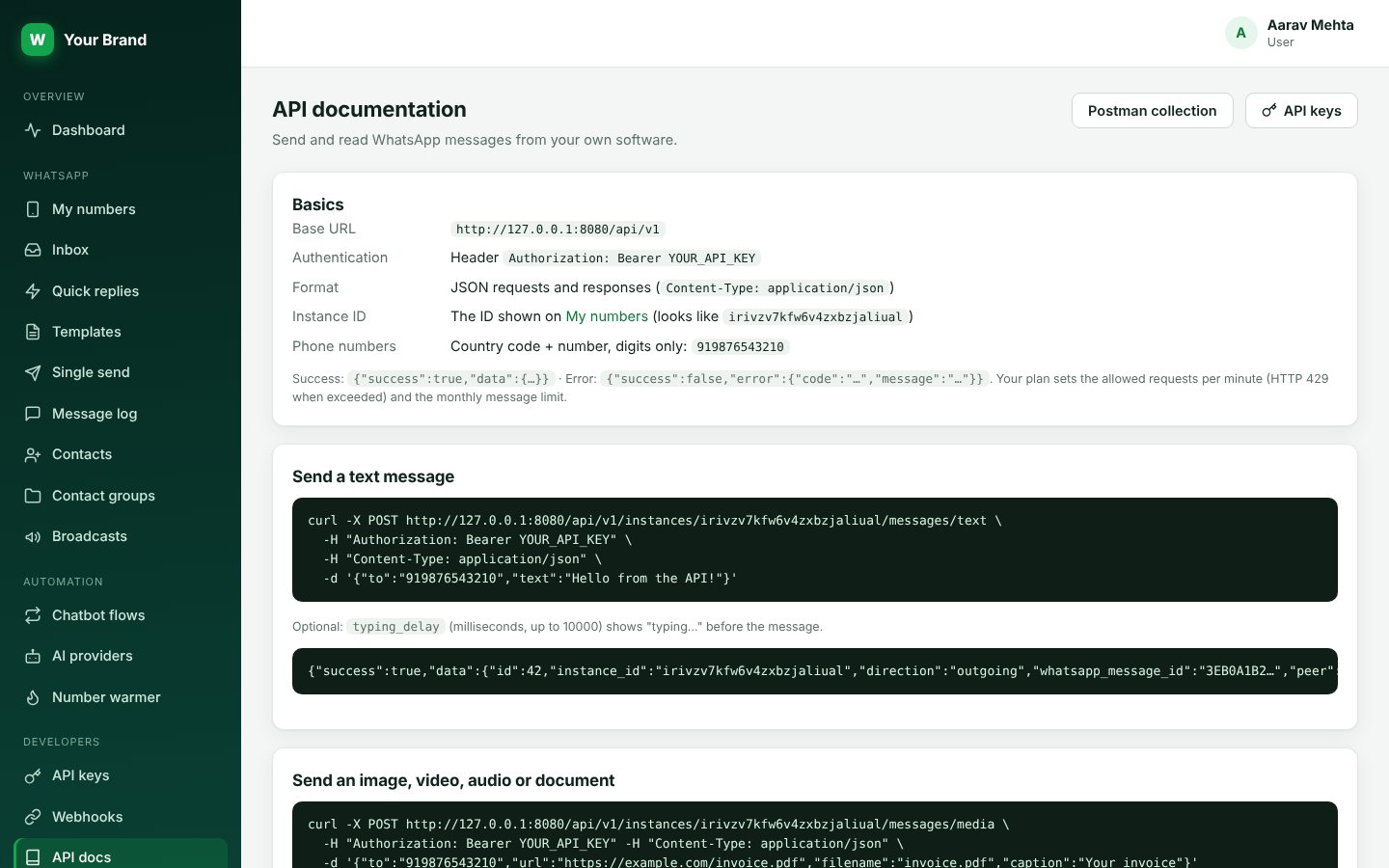Image resolution: width=1389 pixels, height=868 pixels.
Task: Follow the My numbers link in Basics
Action: pyautogui.click(x=607, y=316)
